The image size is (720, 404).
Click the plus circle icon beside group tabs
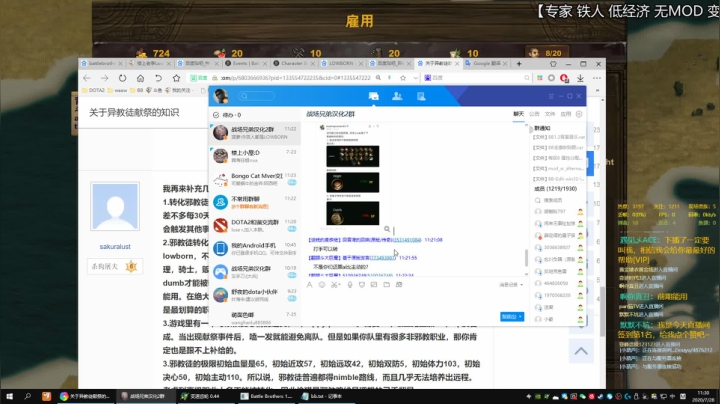[579, 114]
